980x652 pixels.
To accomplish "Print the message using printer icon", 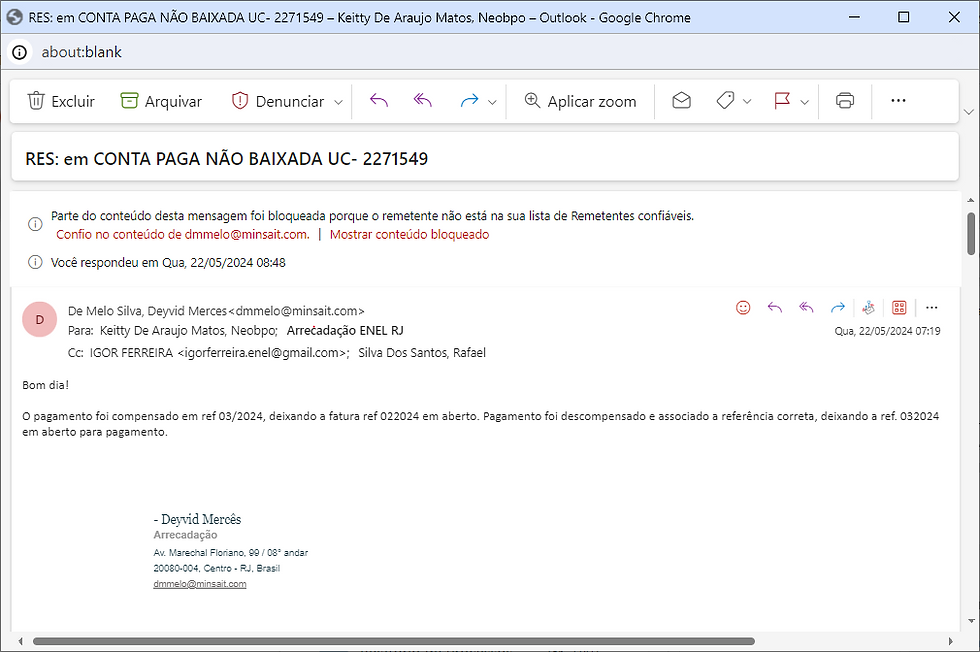I will tap(845, 101).
